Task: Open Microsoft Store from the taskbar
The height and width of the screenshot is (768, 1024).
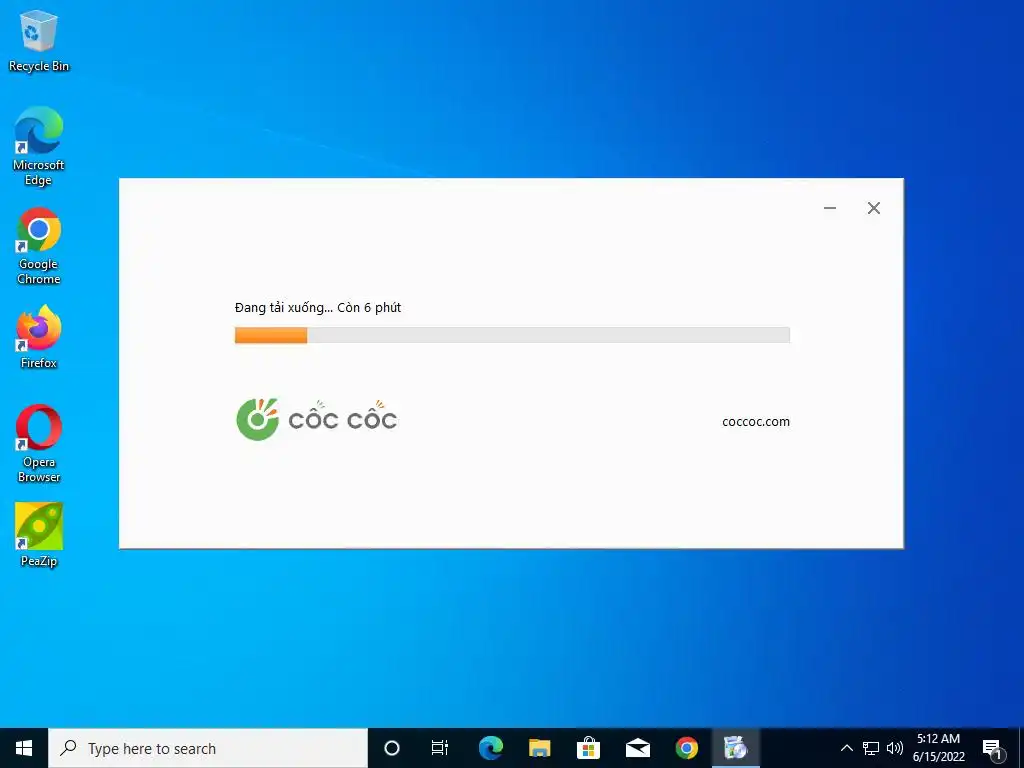Action: pos(588,748)
